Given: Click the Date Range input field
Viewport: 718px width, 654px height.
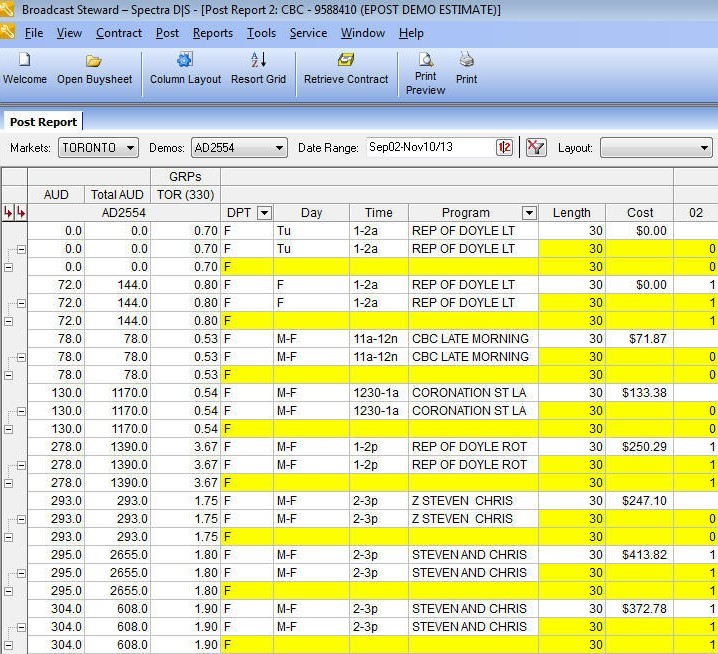Looking at the screenshot, I should (x=430, y=147).
